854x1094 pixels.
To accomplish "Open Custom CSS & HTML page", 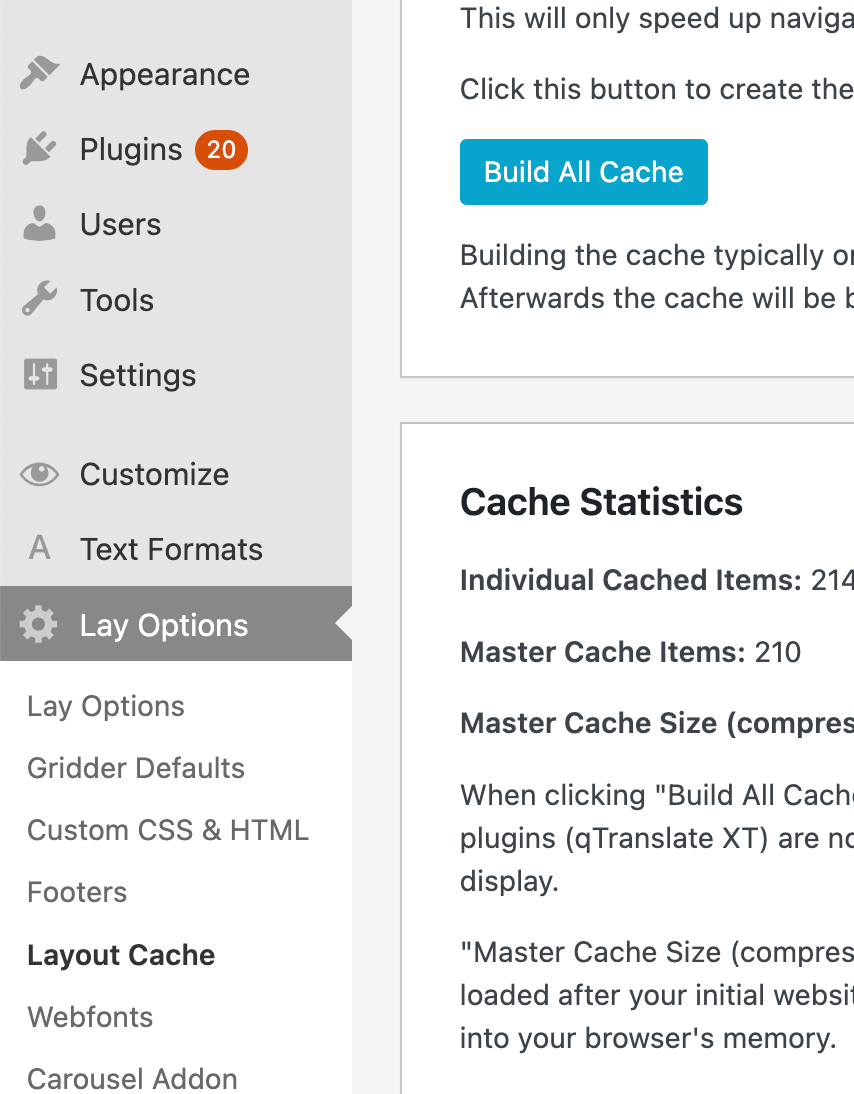I will (168, 830).
